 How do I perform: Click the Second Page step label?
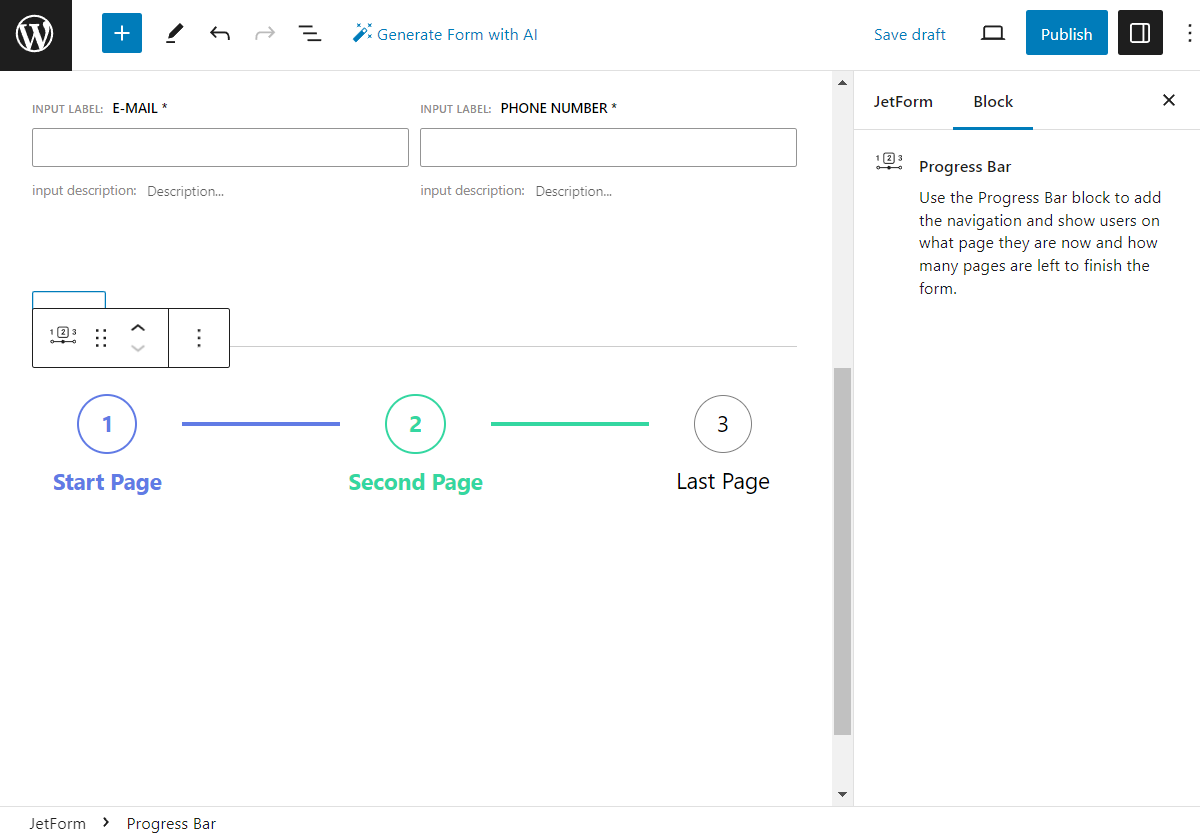tap(416, 482)
